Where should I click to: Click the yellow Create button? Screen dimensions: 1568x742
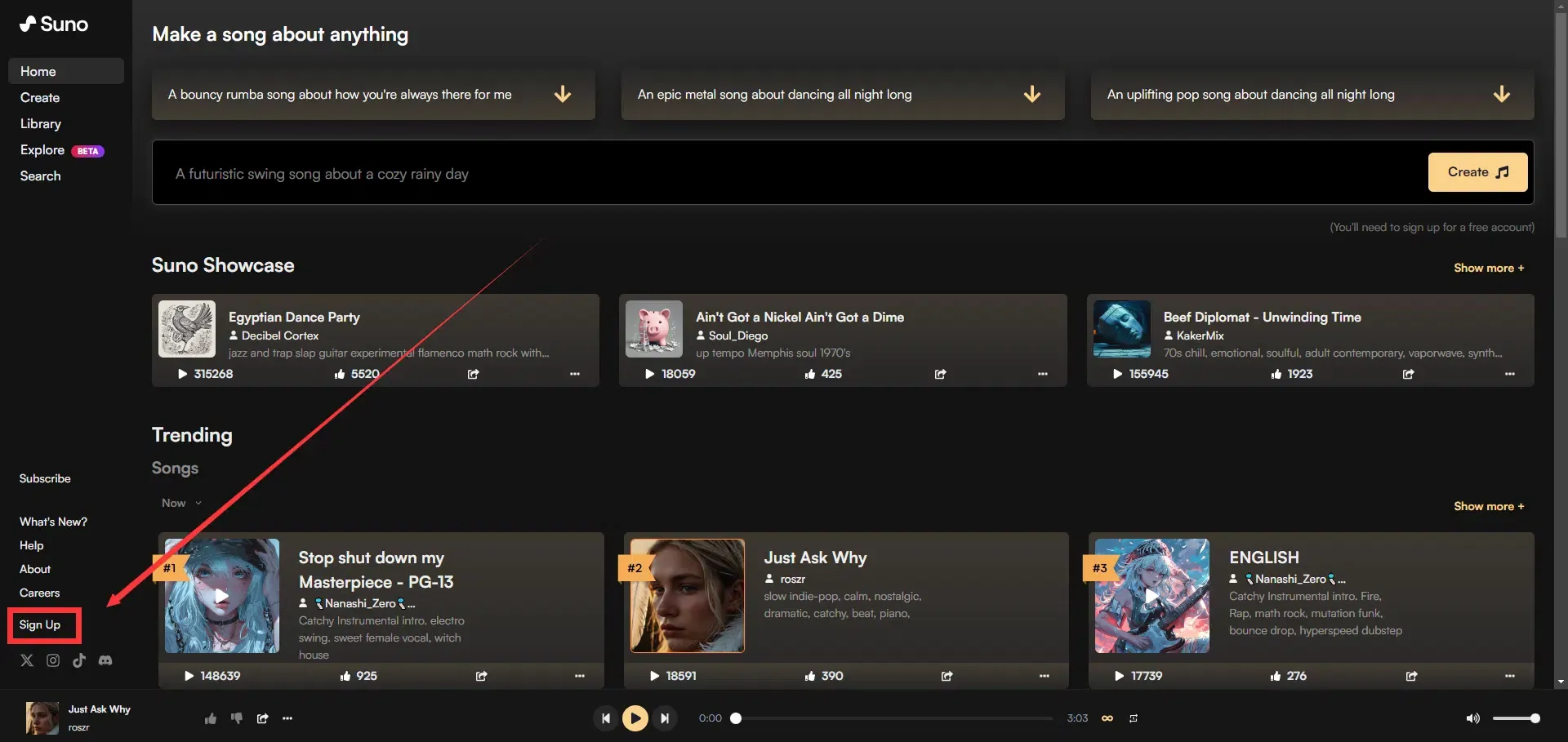click(x=1477, y=172)
